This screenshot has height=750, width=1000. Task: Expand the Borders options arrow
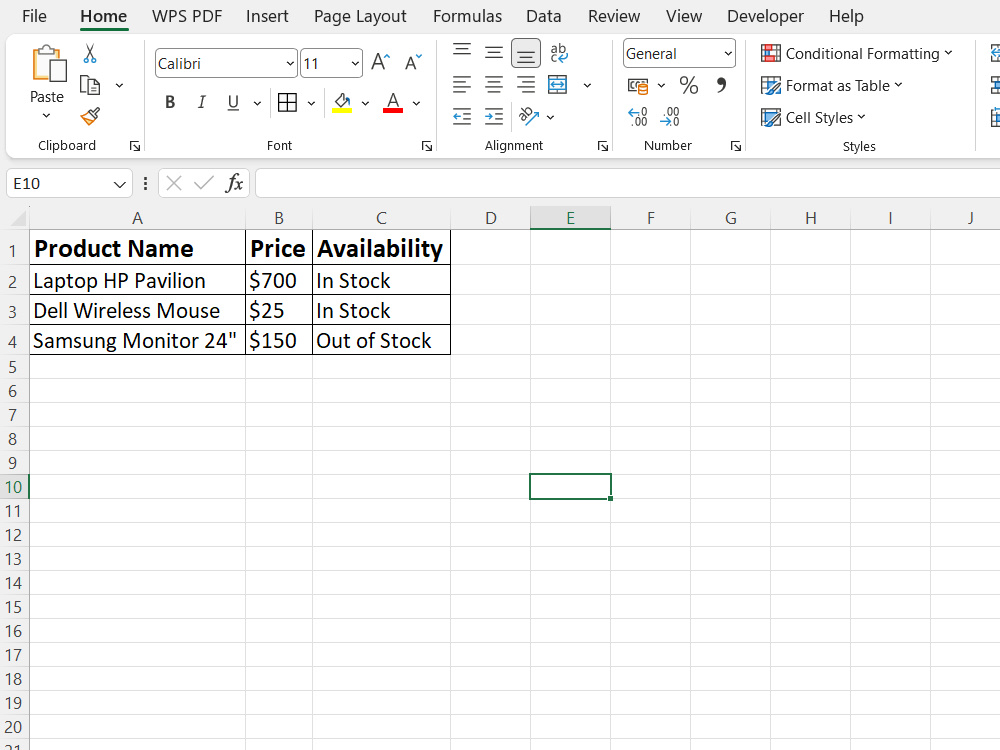(x=311, y=103)
